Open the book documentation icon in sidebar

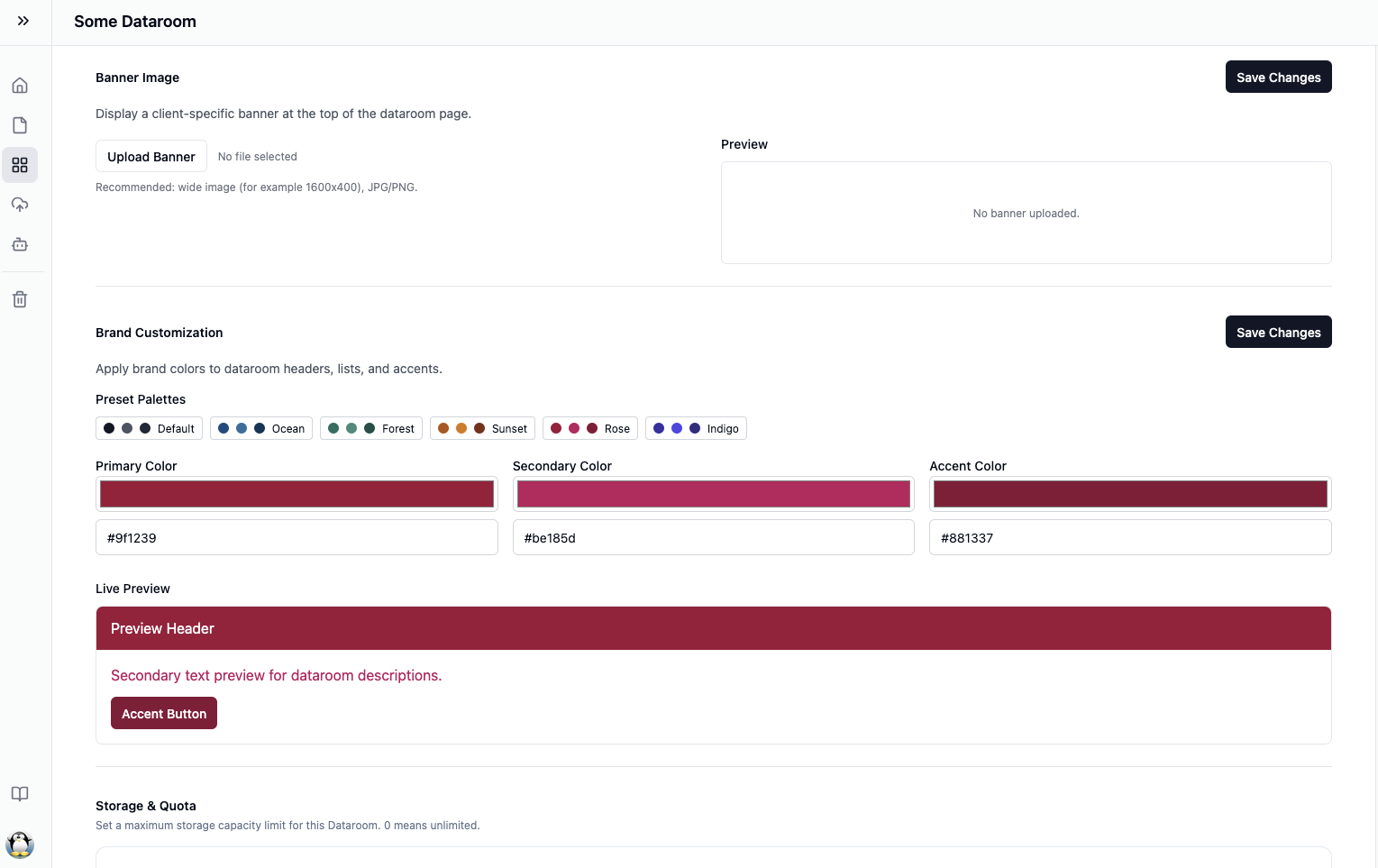[20, 794]
